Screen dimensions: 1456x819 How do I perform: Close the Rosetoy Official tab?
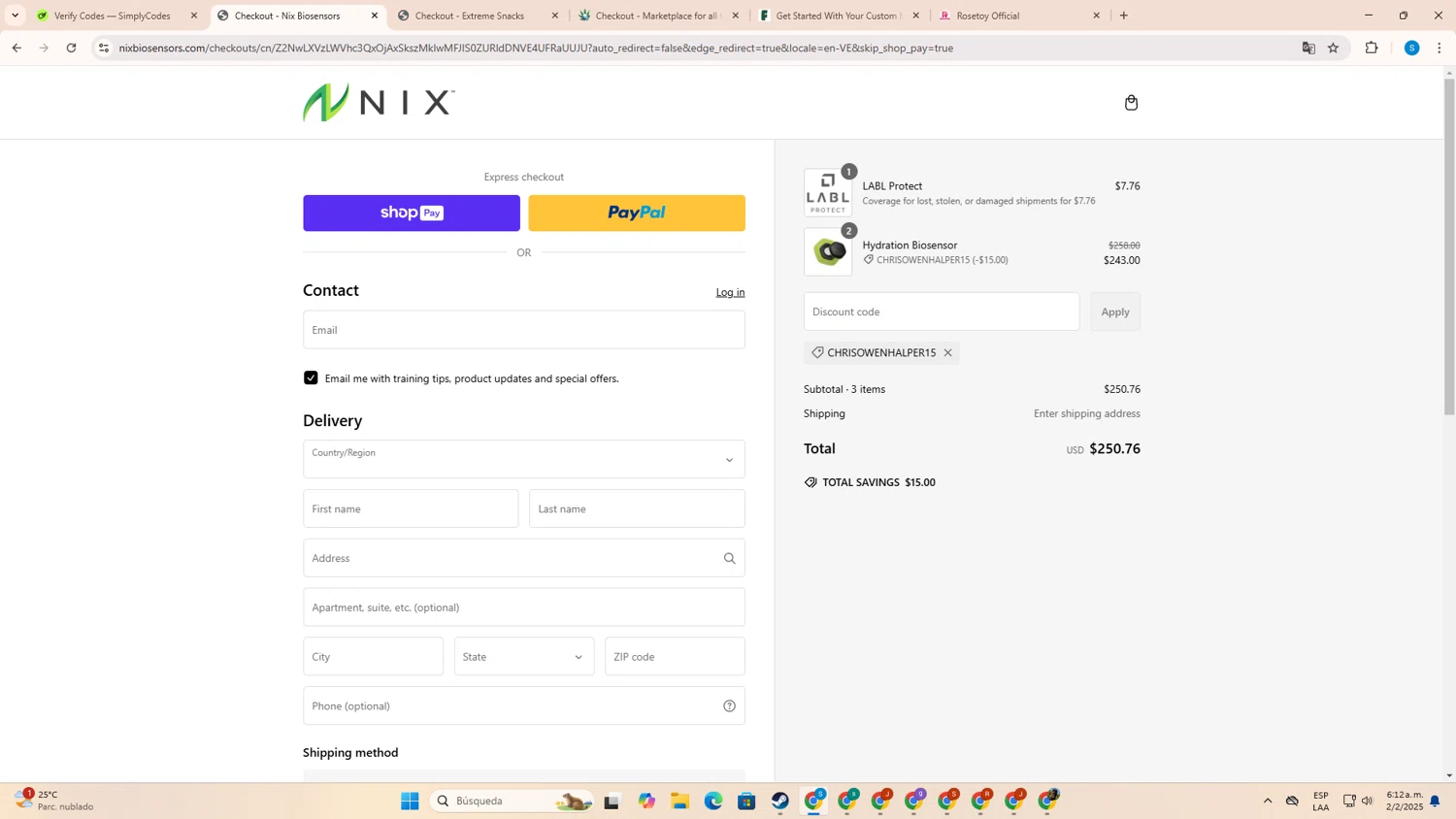[1097, 16]
